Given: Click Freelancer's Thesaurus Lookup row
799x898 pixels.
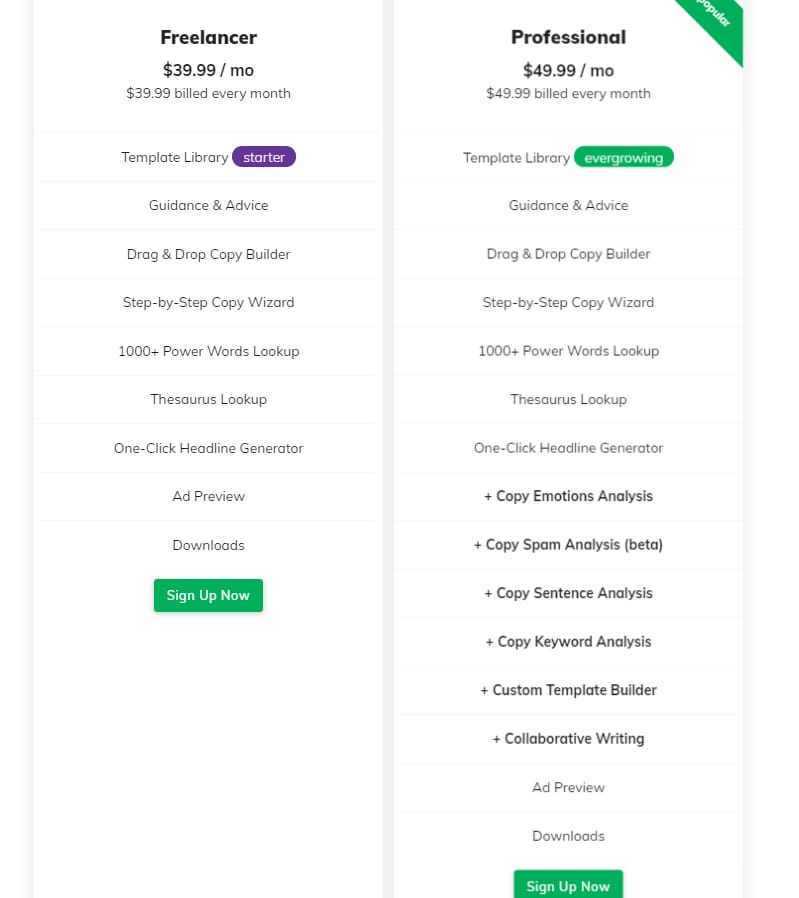Looking at the screenshot, I should [208, 399].
